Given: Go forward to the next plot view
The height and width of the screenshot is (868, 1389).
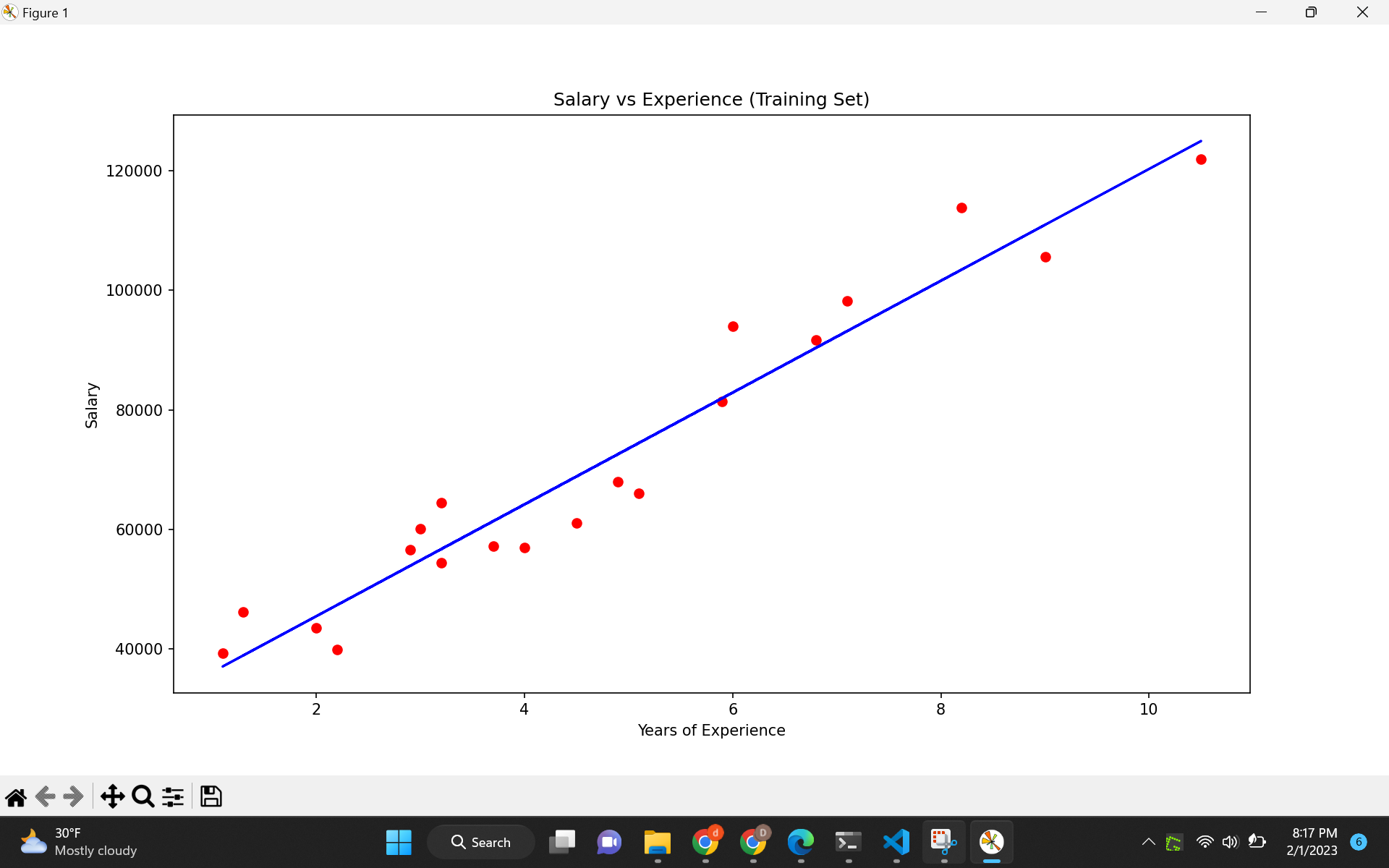Looking at the screenshot, I should coord(72,796).
